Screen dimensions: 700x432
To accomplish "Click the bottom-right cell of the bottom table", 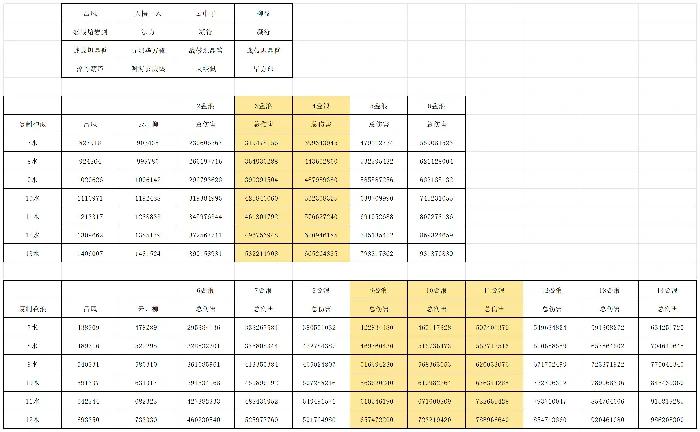I will pyautogui.click(x=668, y=421).
